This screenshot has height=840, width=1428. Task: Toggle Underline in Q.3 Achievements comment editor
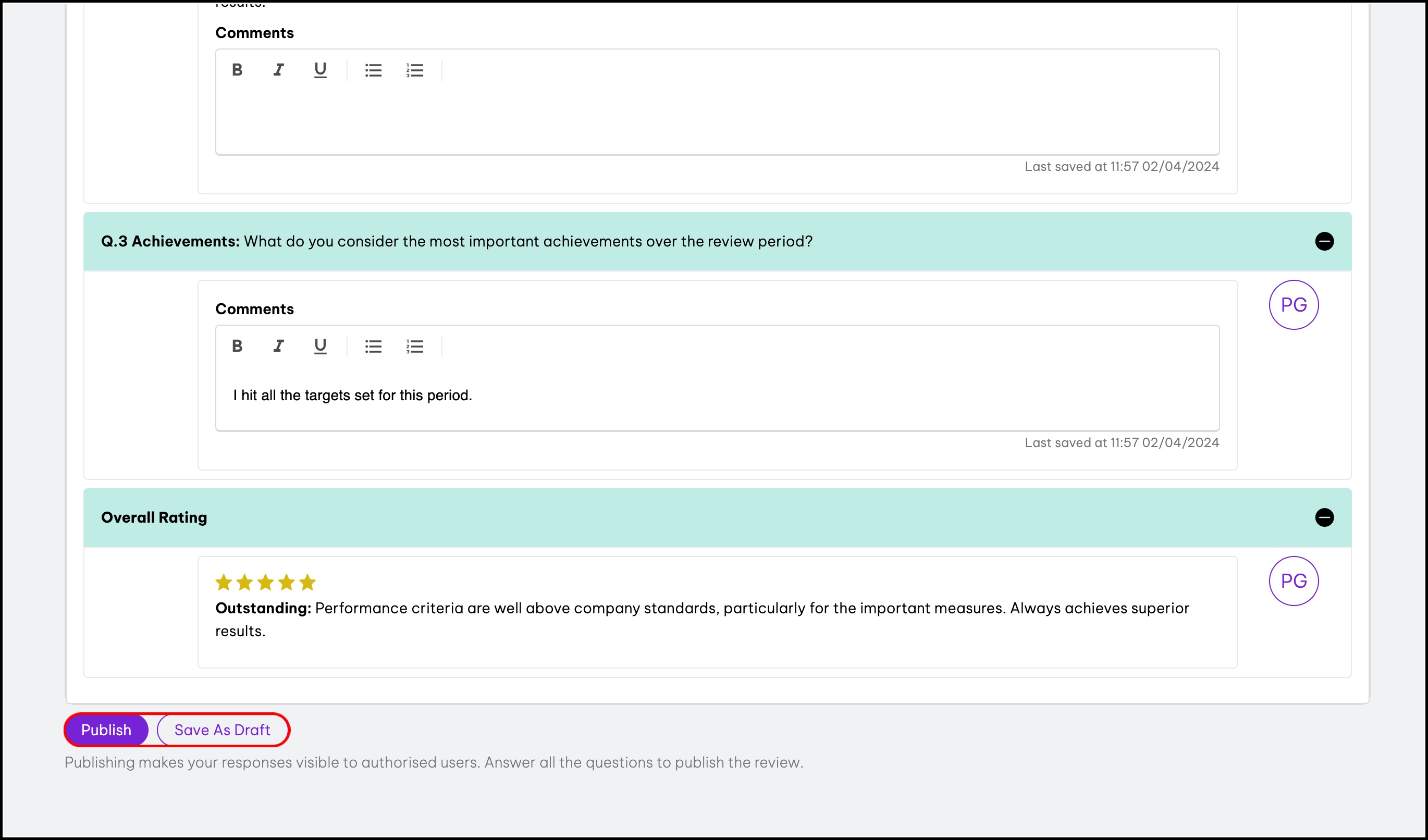coord(320,346)
